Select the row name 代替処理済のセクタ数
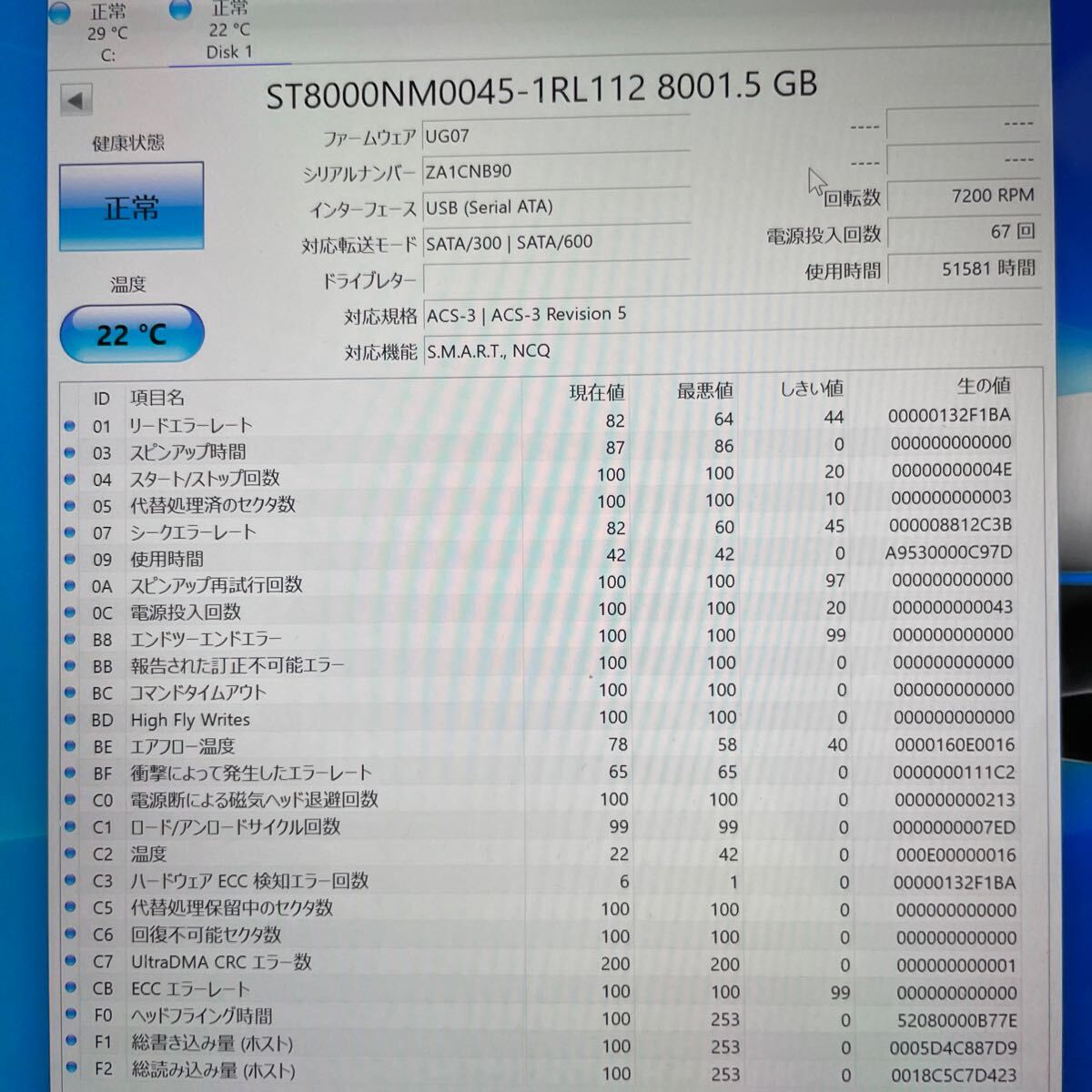 coord(213,505)
